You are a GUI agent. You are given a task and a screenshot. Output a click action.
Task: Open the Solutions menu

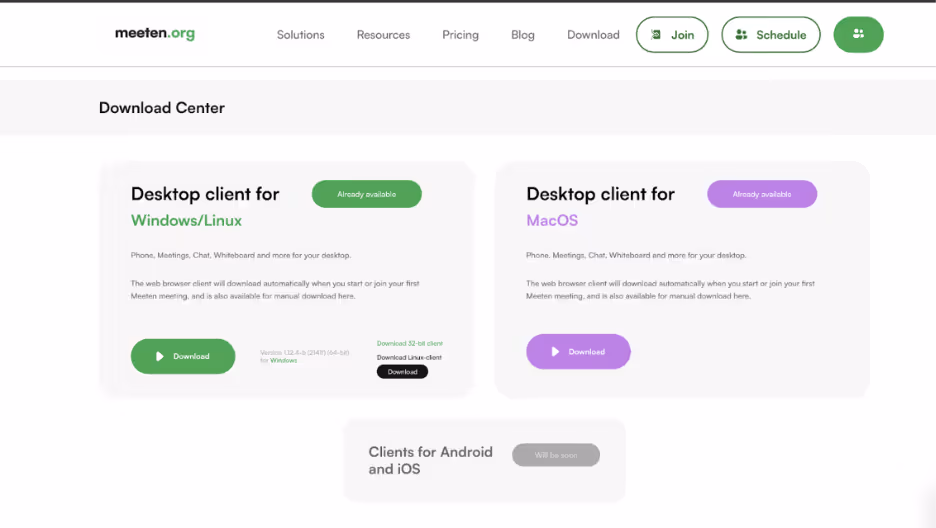pos(300,35)
